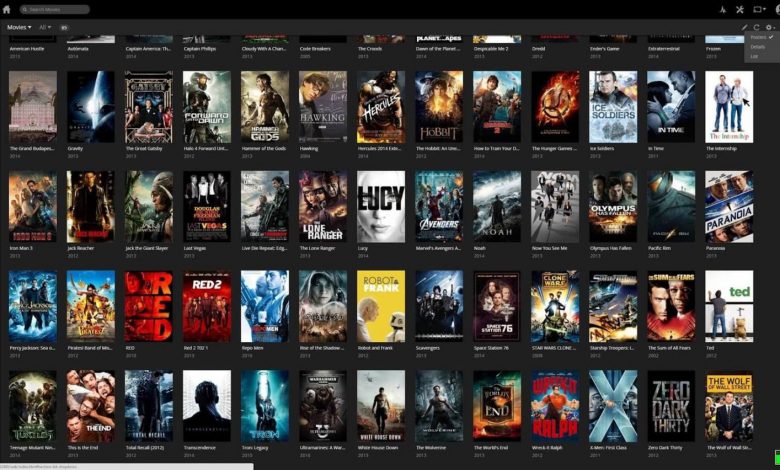Click the "Ender's Game" title
This screenshot has height=470, width=780.
604,49
